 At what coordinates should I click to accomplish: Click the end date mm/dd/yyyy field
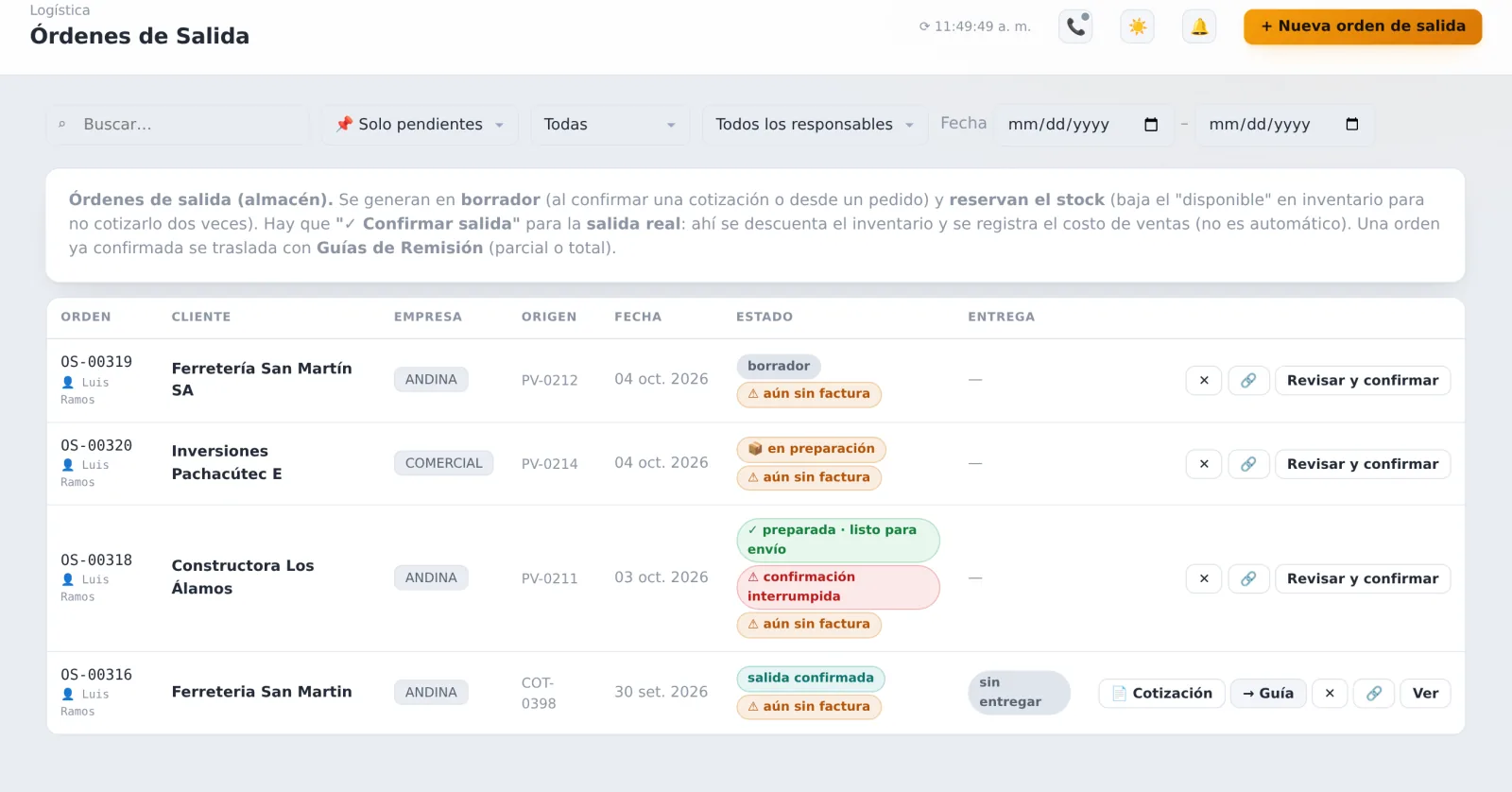1284,125
